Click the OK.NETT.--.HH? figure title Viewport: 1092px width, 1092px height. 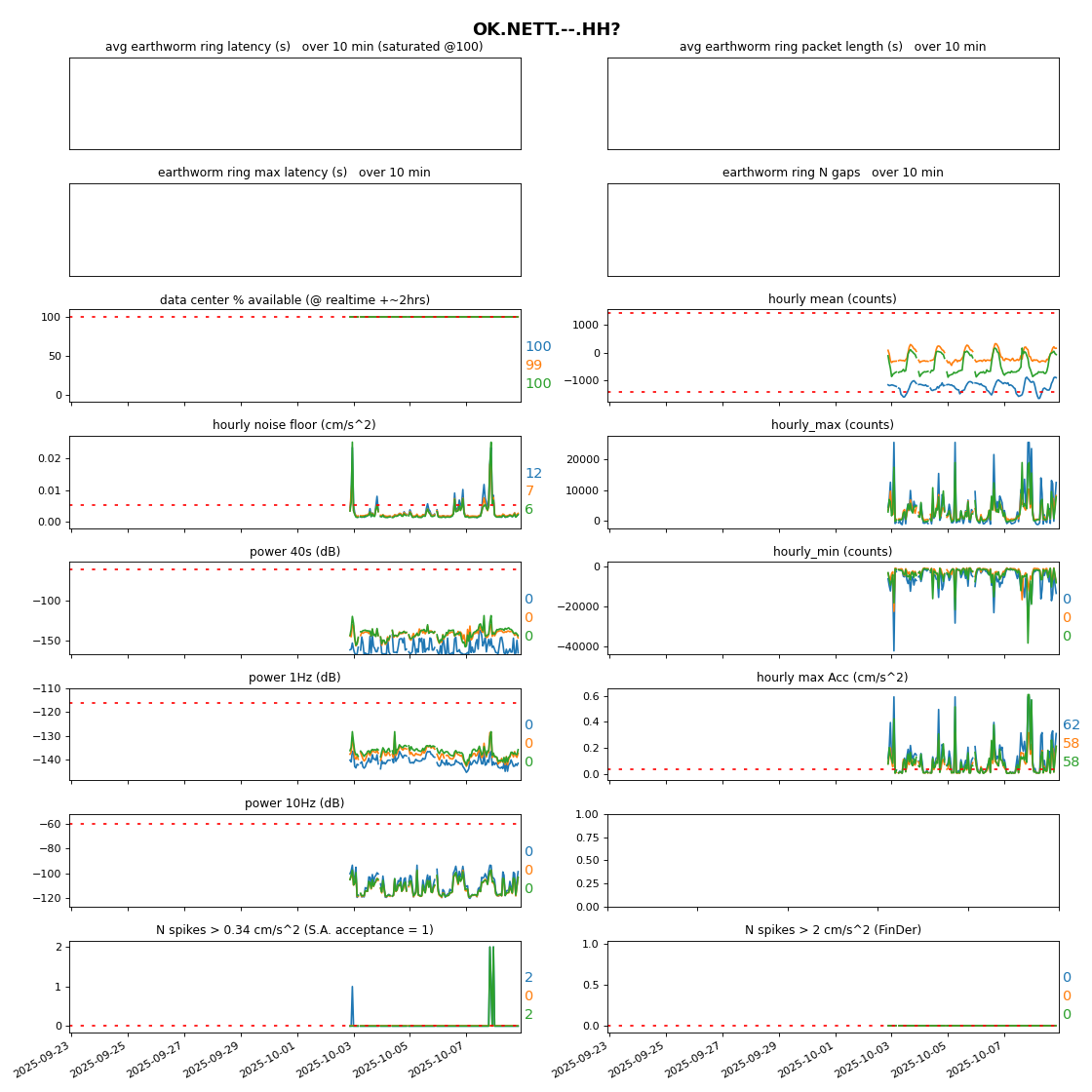546,29
